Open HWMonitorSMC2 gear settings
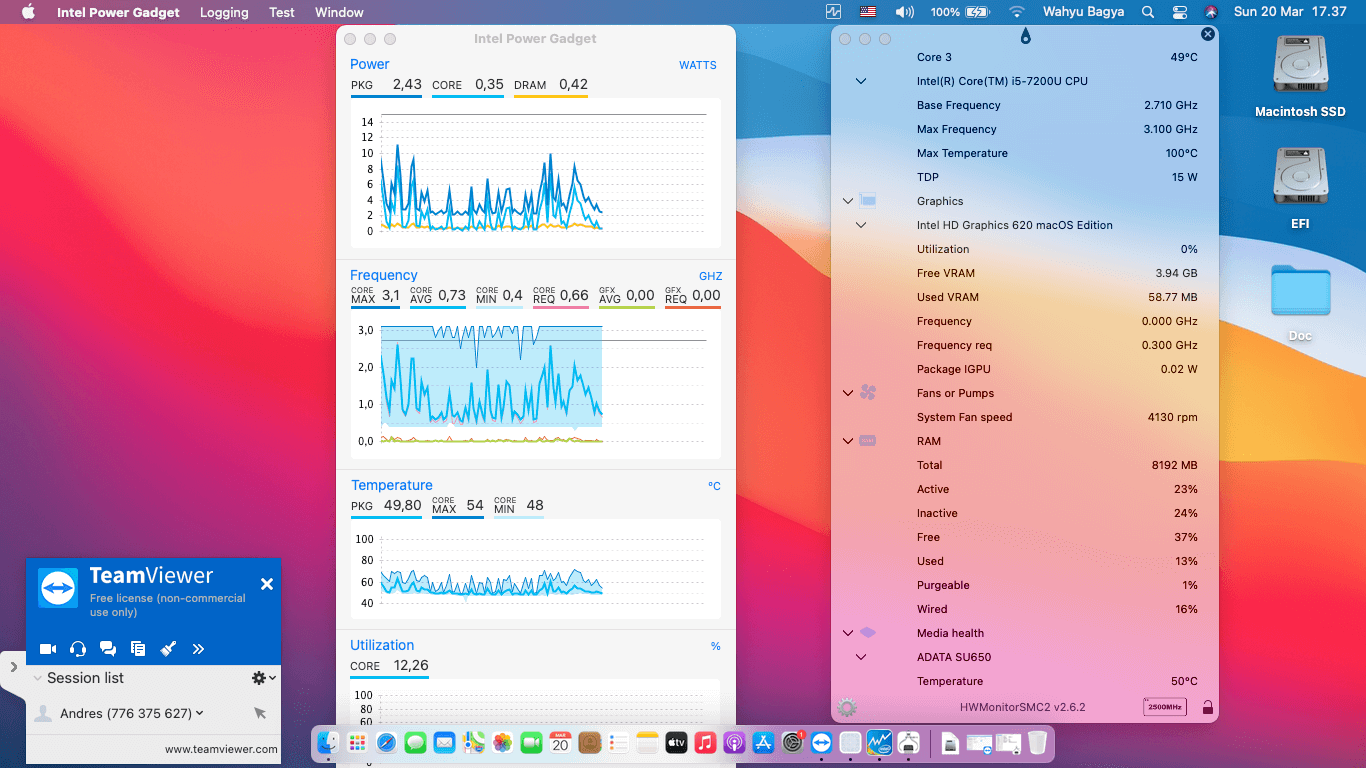Image resolution: width=1366 pixels, height=768 pixels. pos(847,708)
